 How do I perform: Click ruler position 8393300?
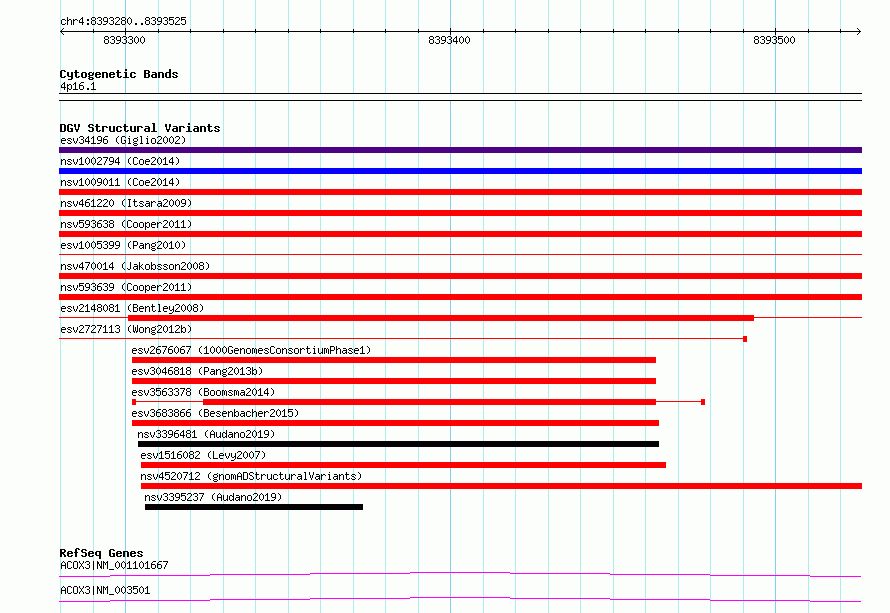[124, 40]
